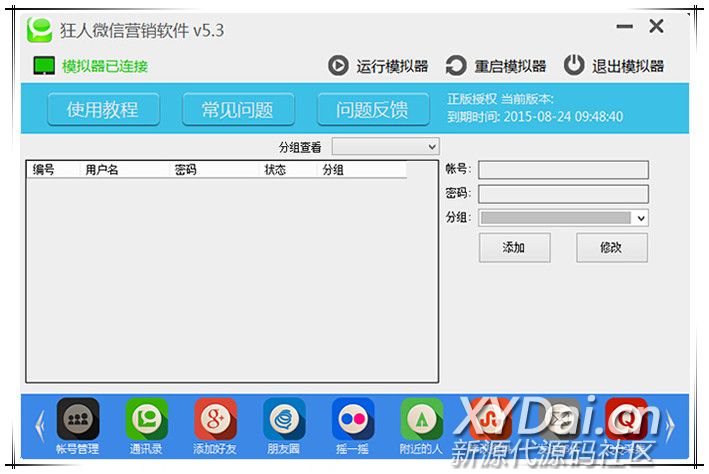709x474 pixels.
Task: Click 退出模拟器 exit emulator
Action: click(x=614, y=66)
